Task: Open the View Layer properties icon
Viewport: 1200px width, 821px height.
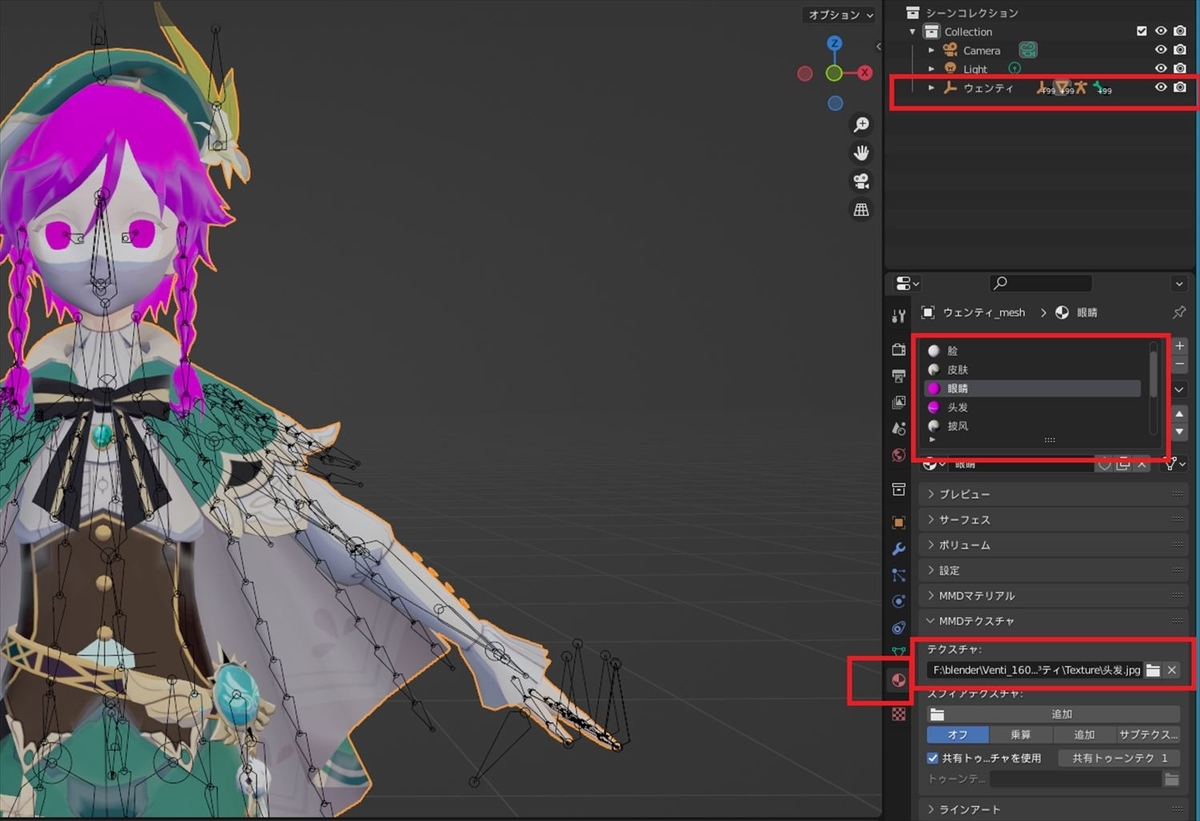Action: tap(898, 402)
